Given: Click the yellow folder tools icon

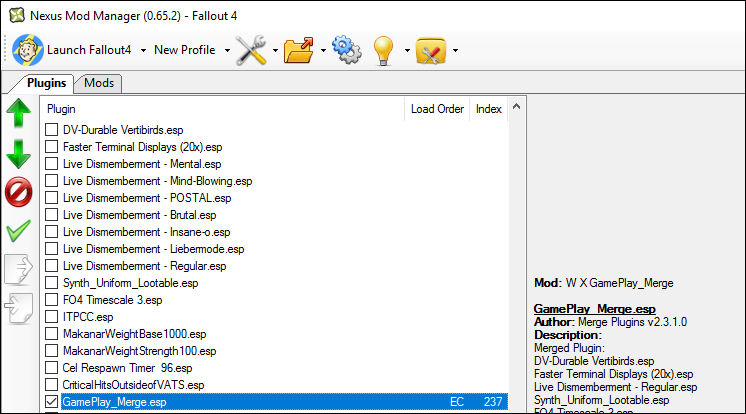Looking at the screenshot, I should 431,50.
